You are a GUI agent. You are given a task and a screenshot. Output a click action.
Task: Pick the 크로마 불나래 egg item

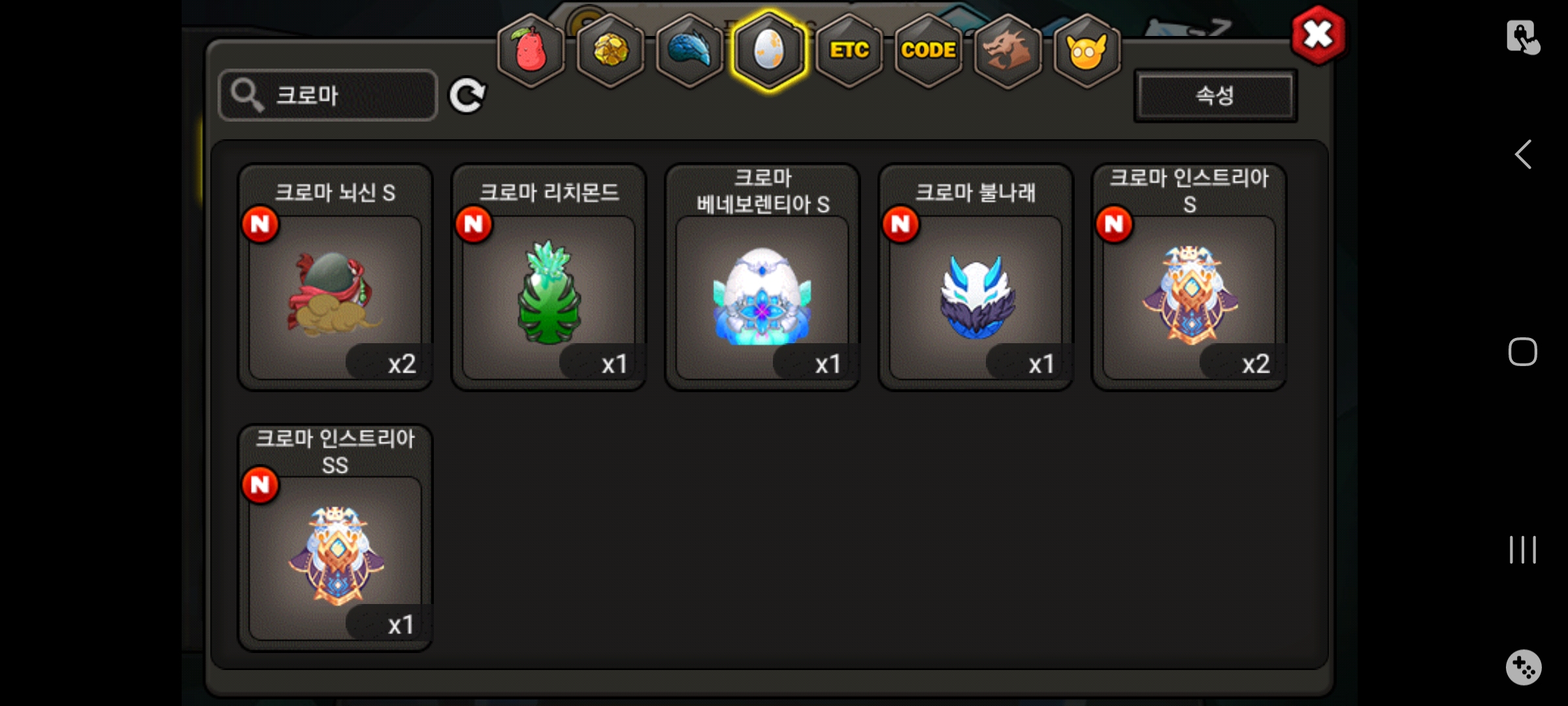coord(976,277)
